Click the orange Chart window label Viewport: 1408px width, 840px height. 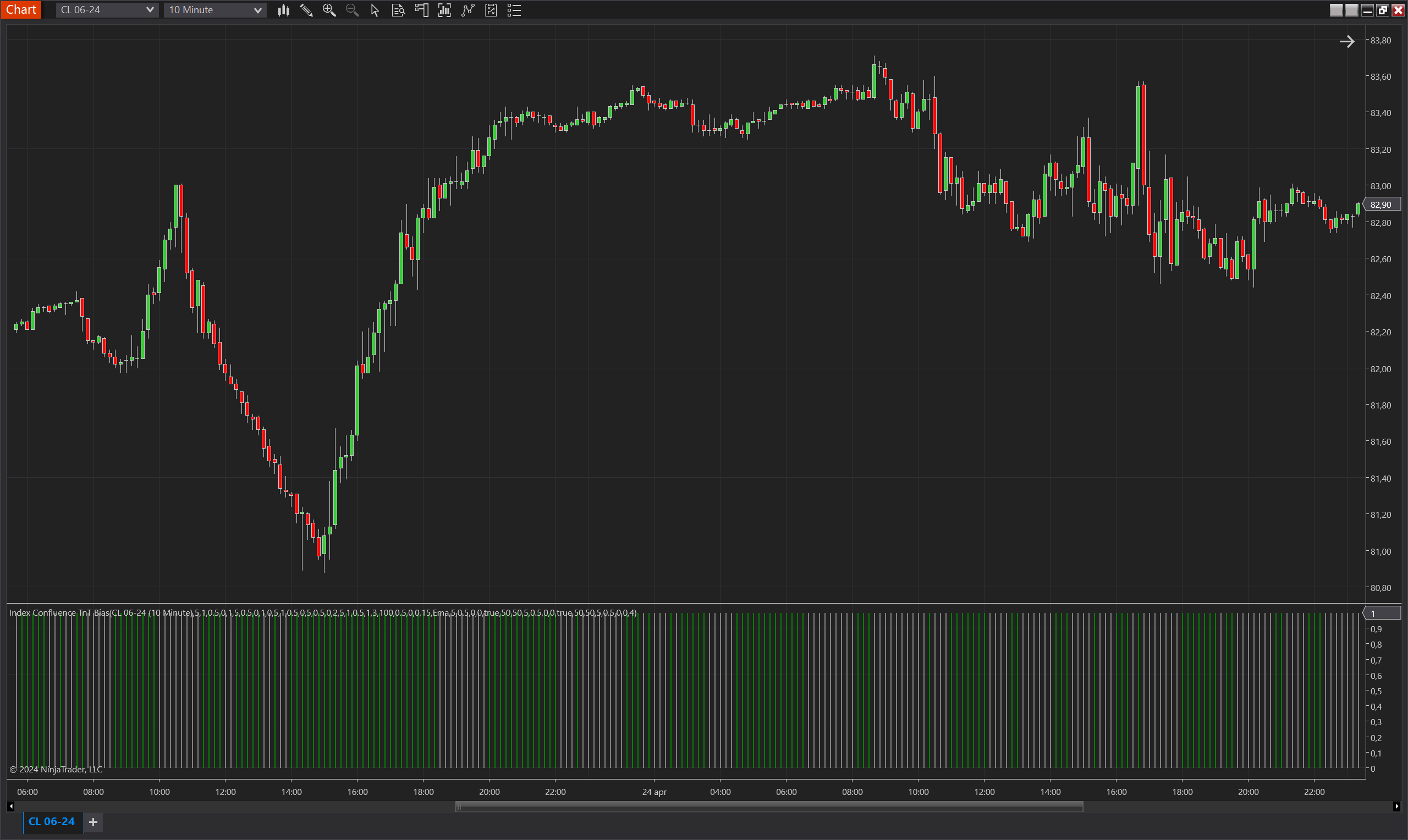(x=21, y=10)
